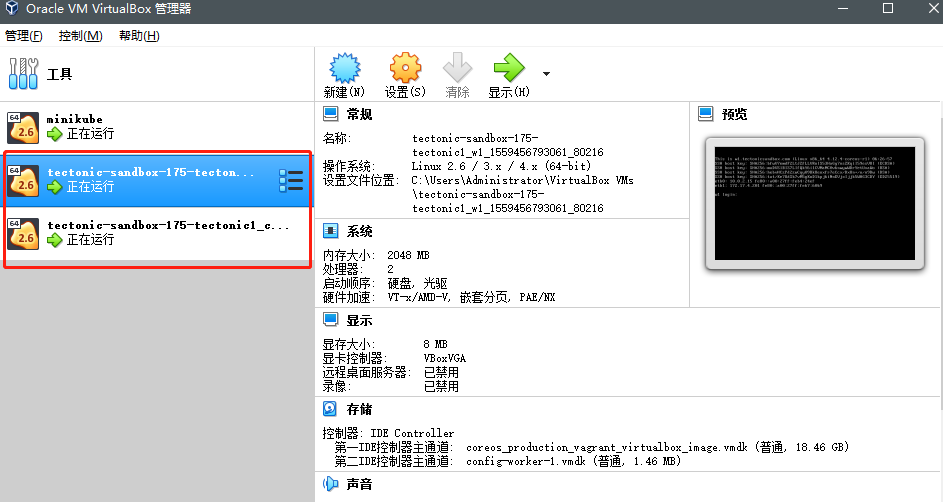Open dropdown arrow next to Show button
943x502 pixels.
546,74
